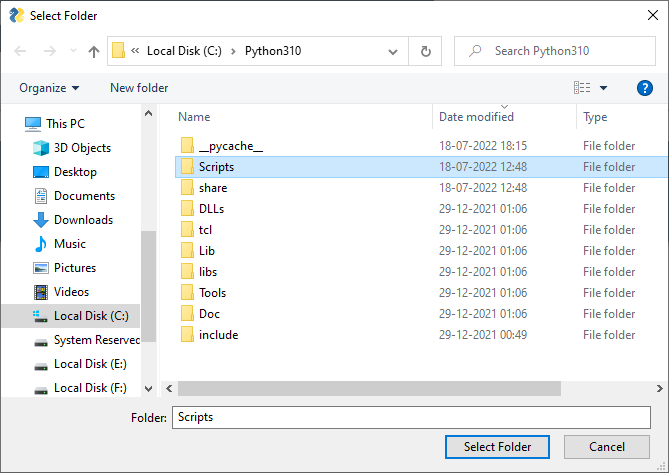
Task: Cancel the folder selection dialog
Action: (x=607, y=447)
